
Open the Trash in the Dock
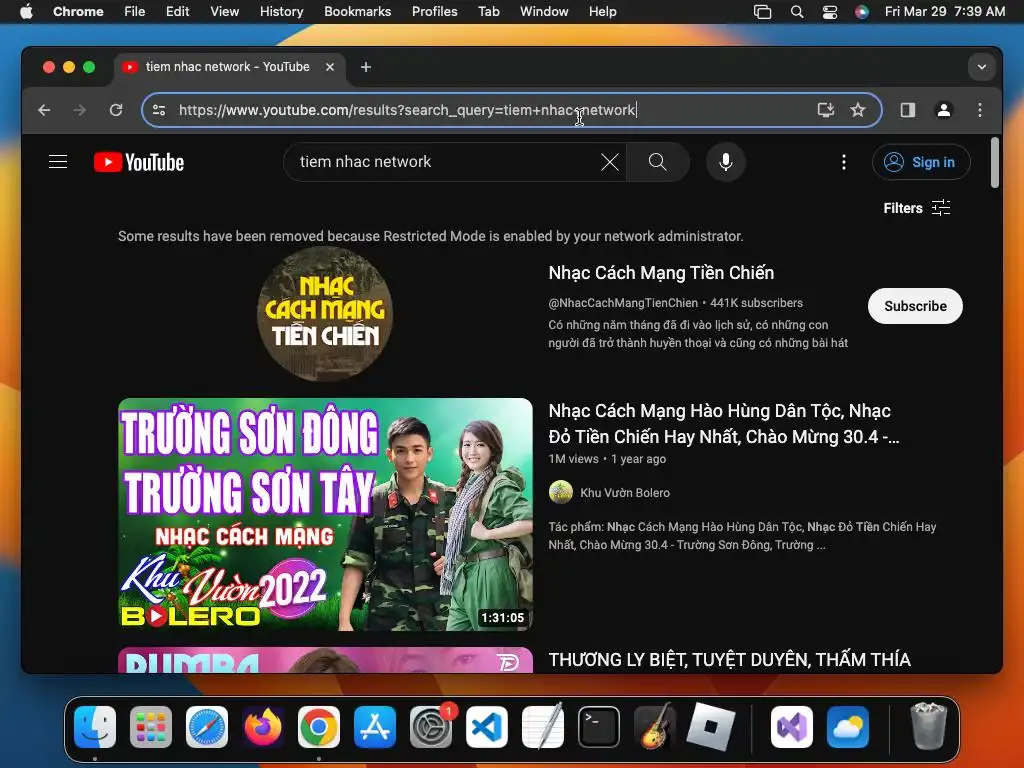(x=928, y=726)
